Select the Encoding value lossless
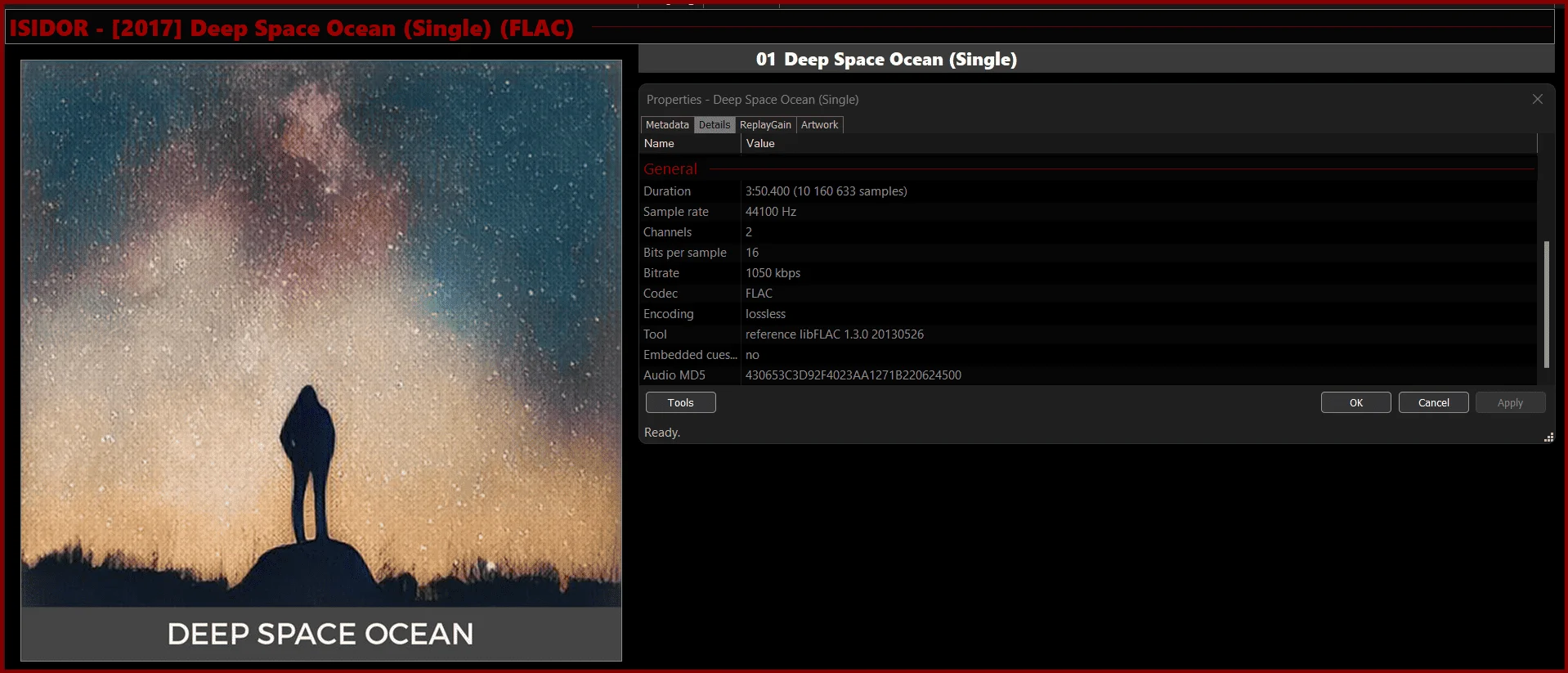This screenshot has width=1568, height=673. [765, 314]
